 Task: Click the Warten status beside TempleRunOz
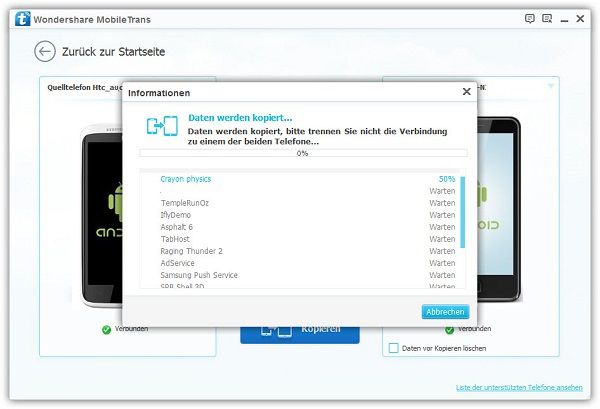pos(442,203)
